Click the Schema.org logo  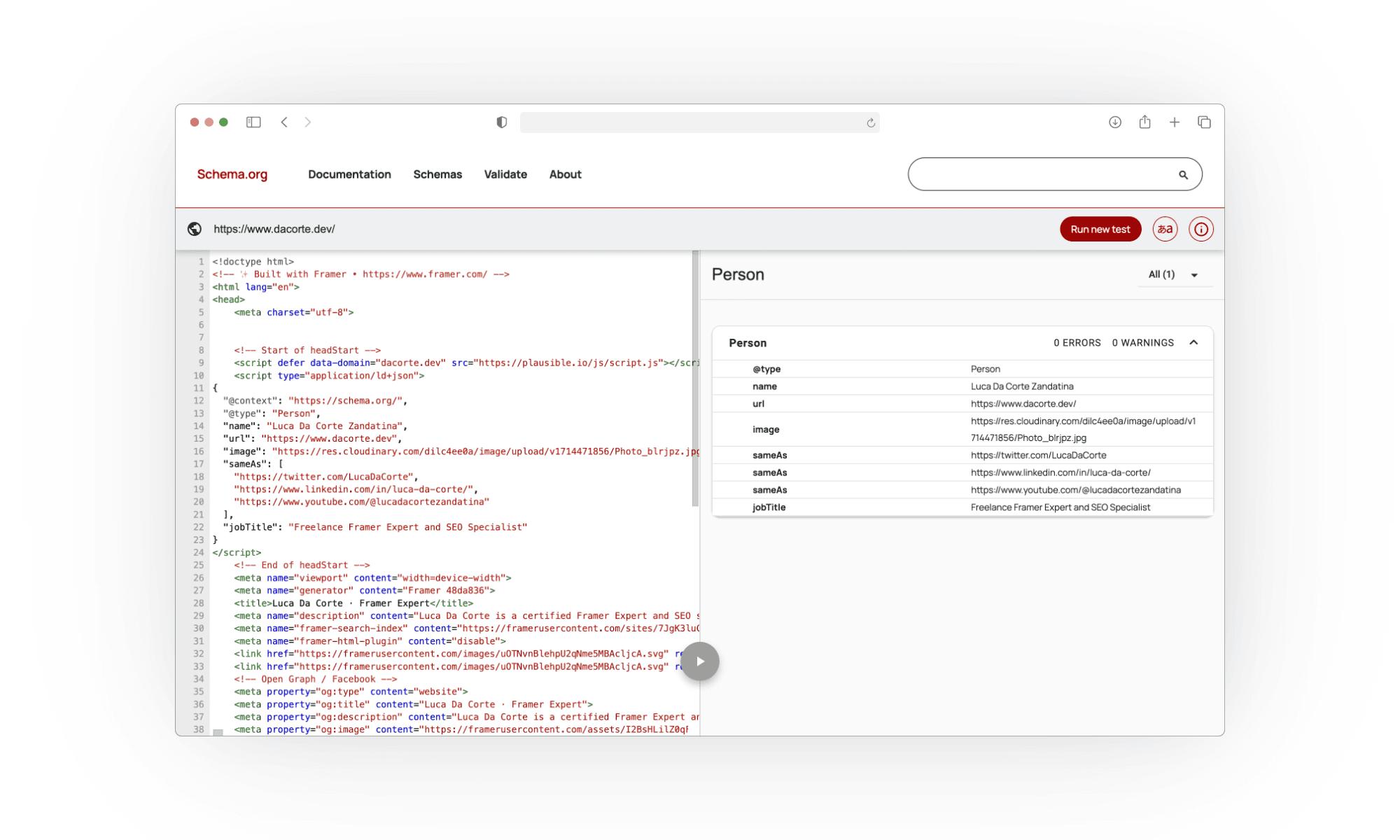[x=231, y=174]
